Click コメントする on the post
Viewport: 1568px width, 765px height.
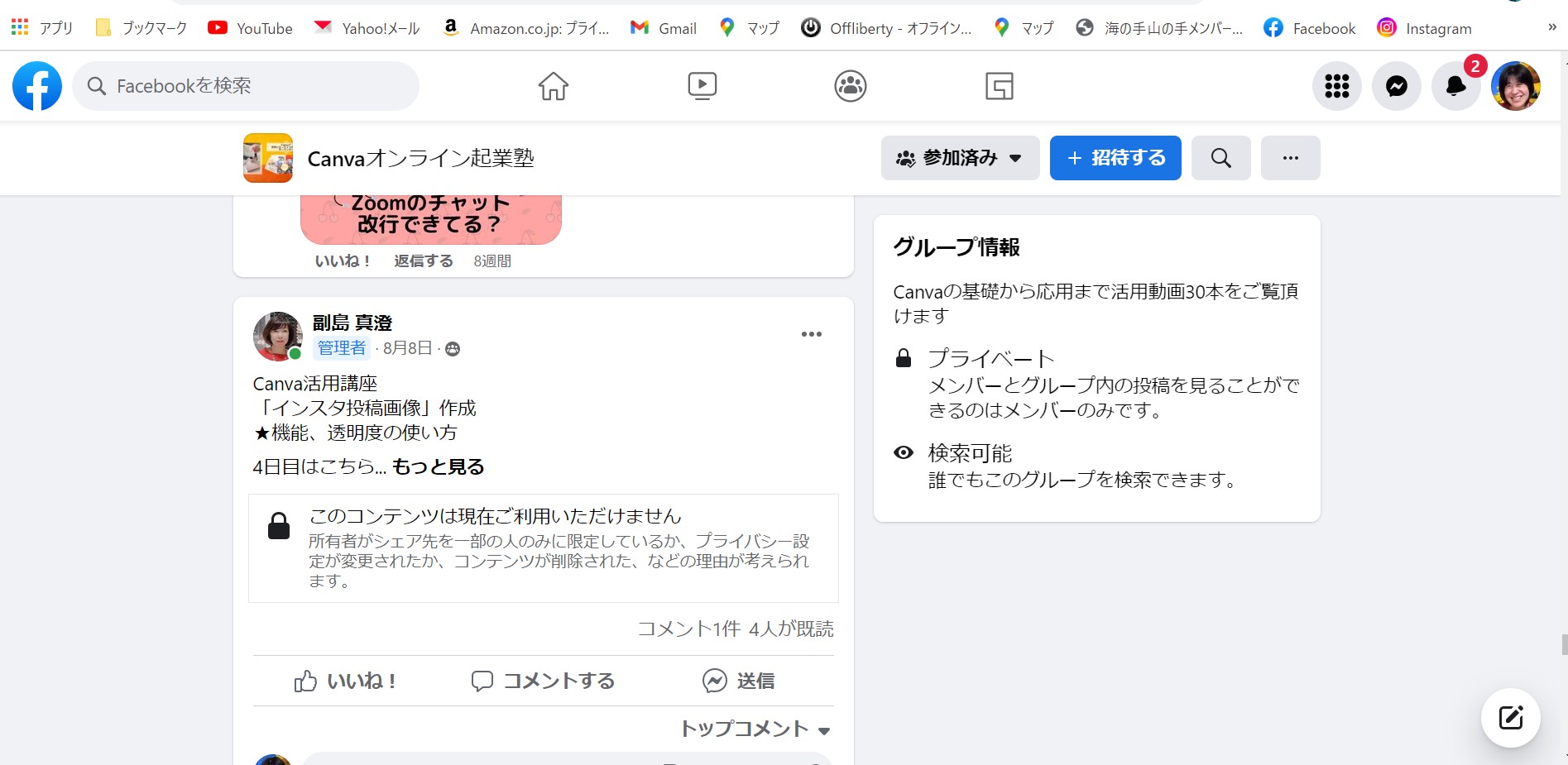coord(543,681)
